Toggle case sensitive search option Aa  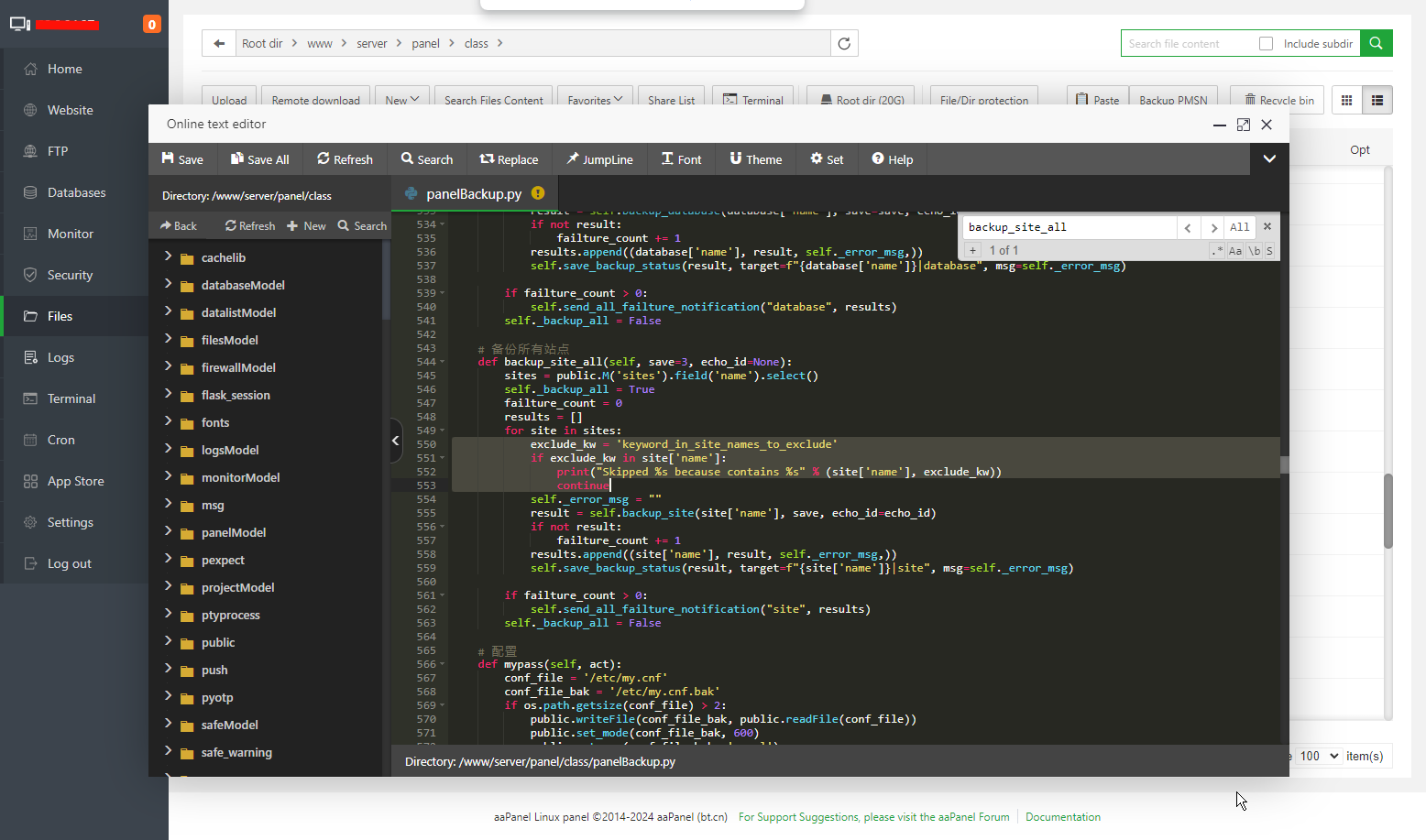point(1235,250)
